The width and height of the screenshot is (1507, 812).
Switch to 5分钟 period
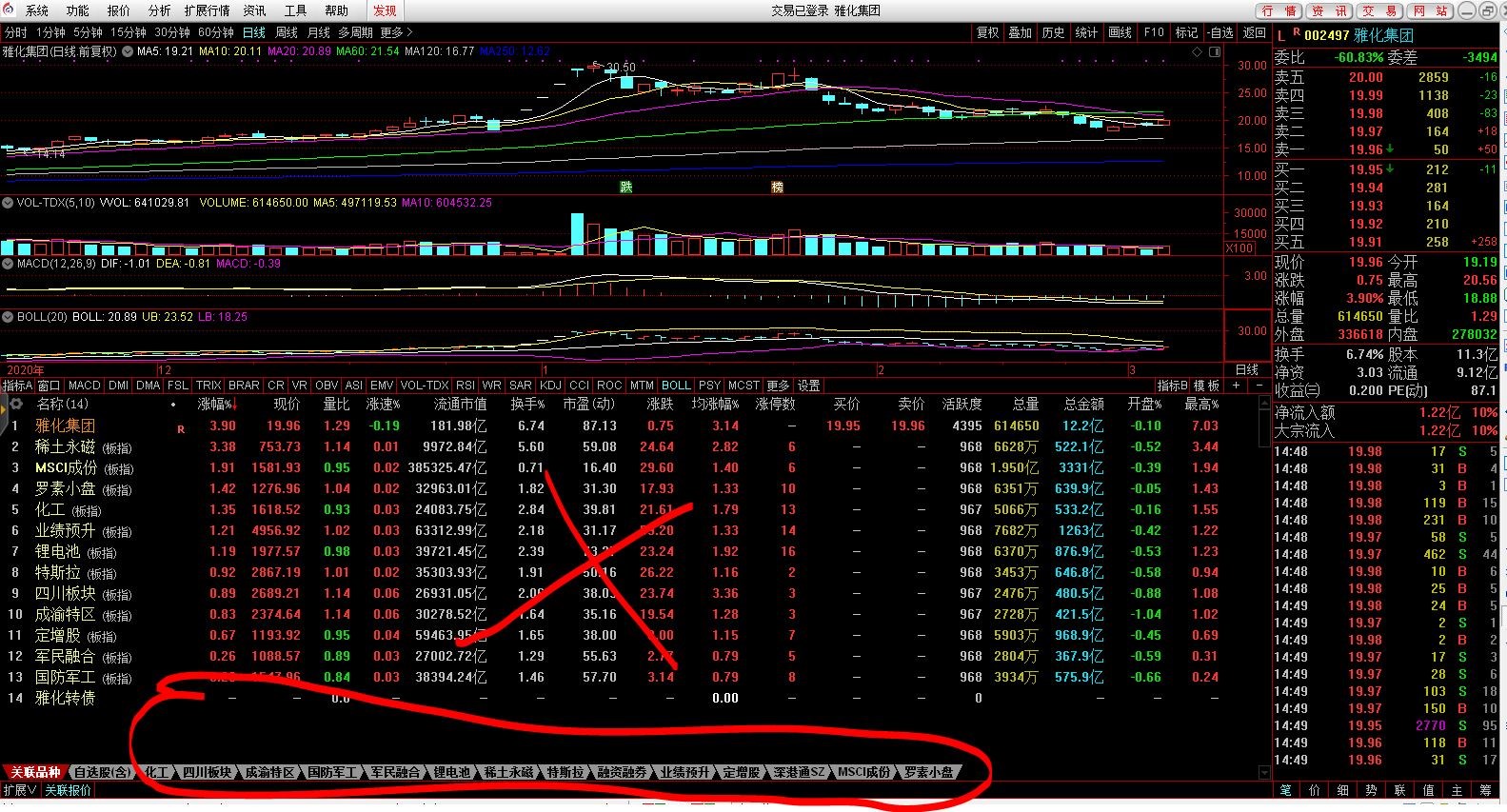click(x=88, y=32)
